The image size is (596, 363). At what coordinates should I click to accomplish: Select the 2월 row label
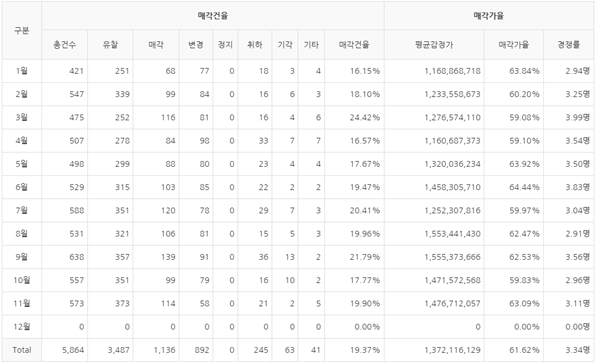click(22, 94)
